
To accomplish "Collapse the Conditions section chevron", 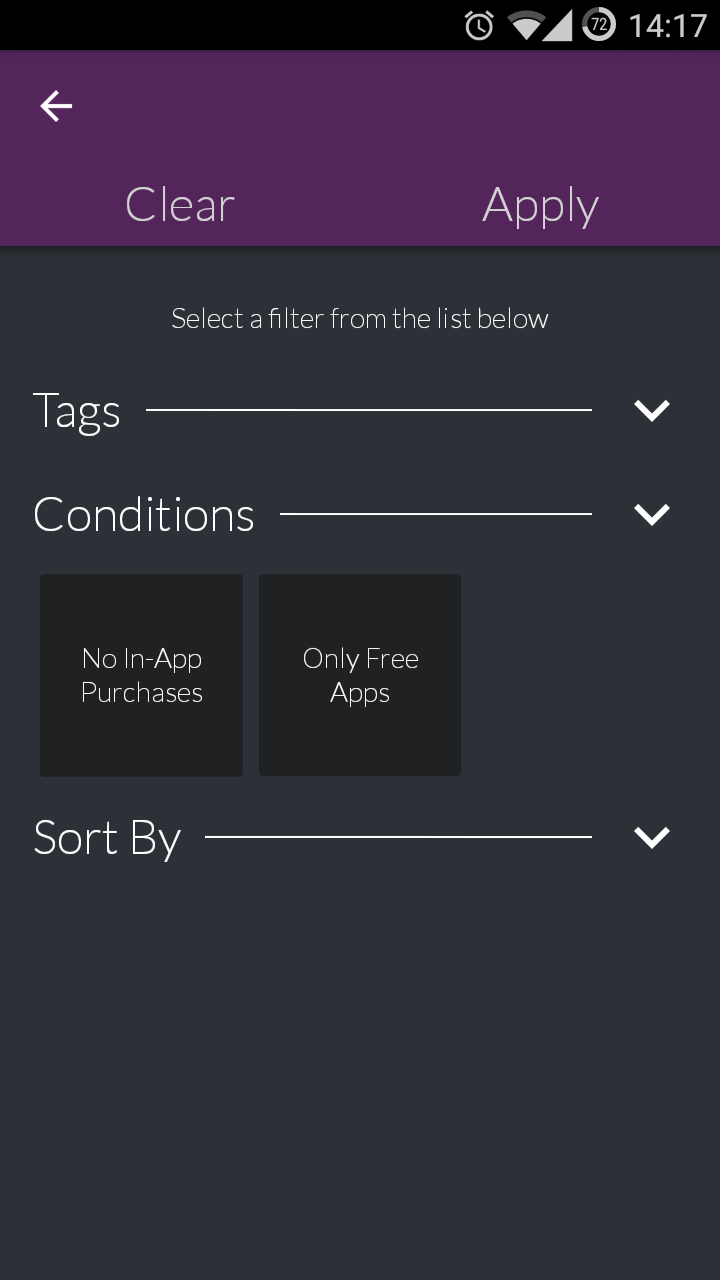I will point(652,514).
